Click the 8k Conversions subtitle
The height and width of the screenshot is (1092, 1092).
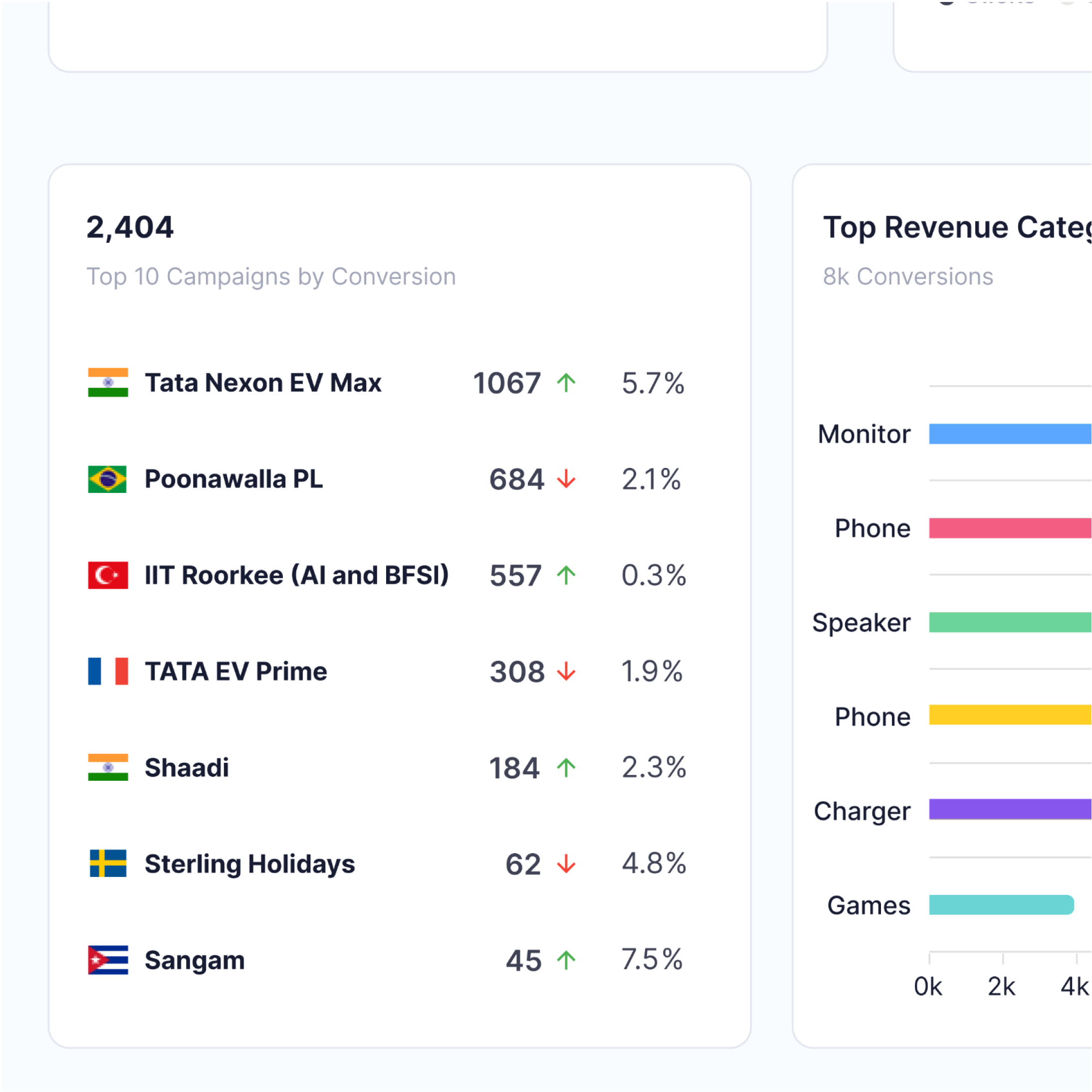click(908, 276)
